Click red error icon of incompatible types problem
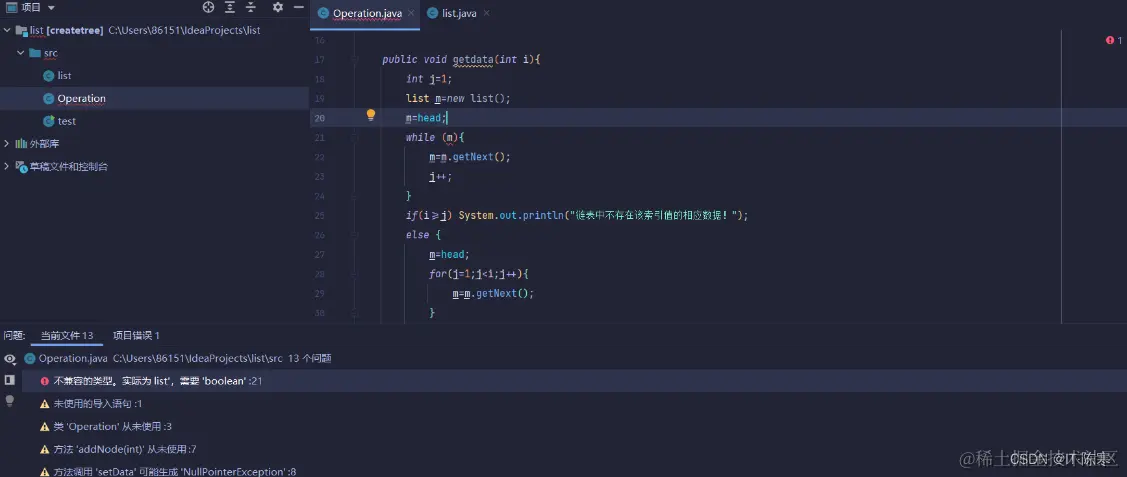Image resolution: width=1127 pixels, height=477 pixels. (45, 381)
